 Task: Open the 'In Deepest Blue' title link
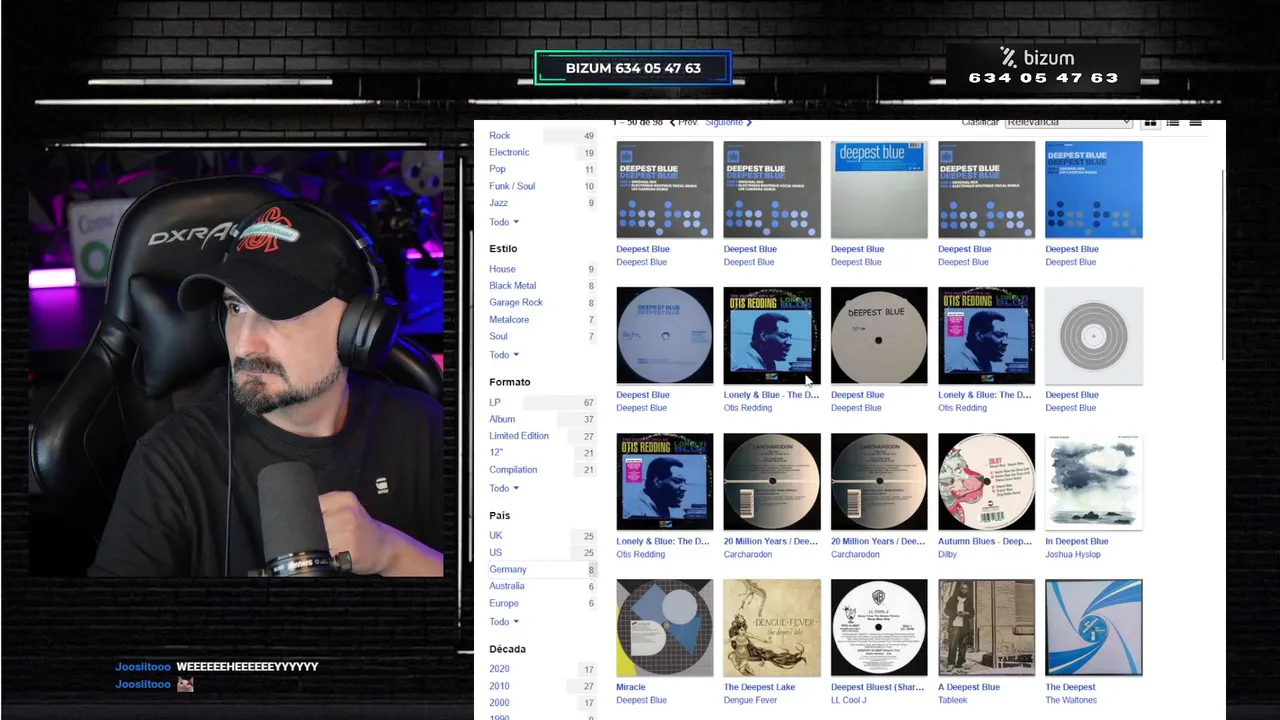pos(1077,541)
